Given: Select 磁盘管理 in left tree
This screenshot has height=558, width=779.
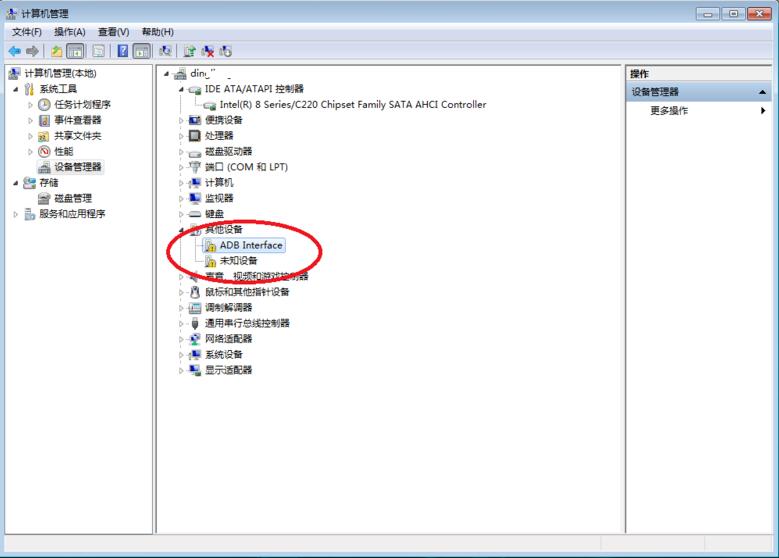Looking at the screenshot, I should tap(73, 198).
